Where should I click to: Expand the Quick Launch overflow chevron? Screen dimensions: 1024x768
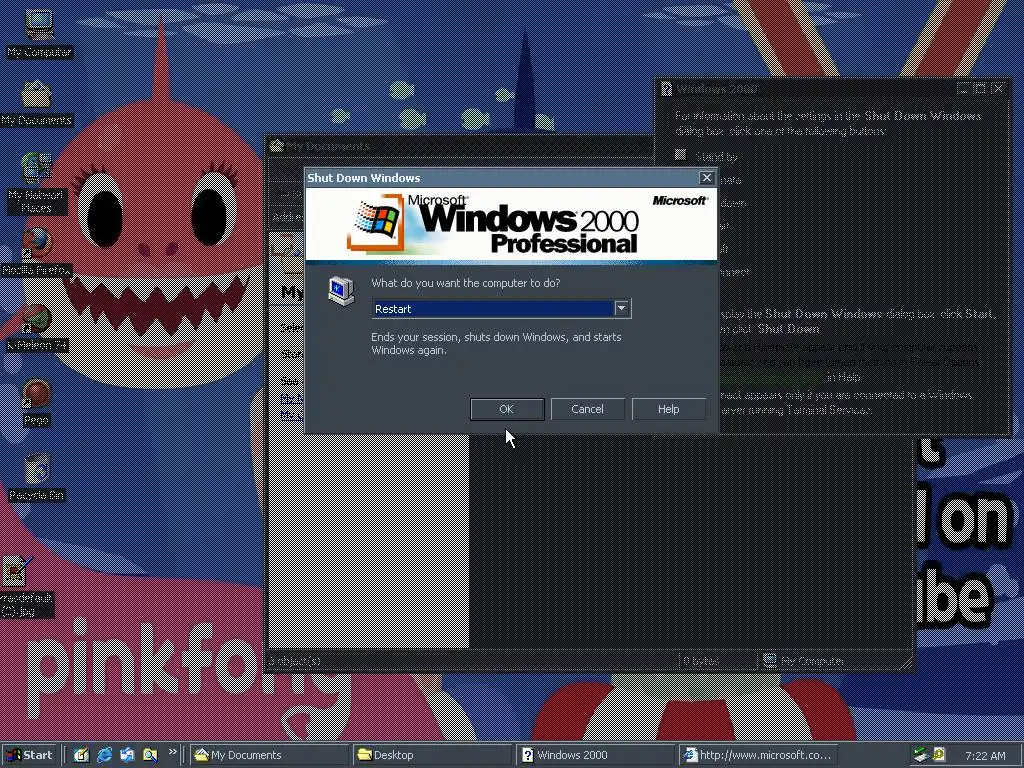click(x=172, y=752)
